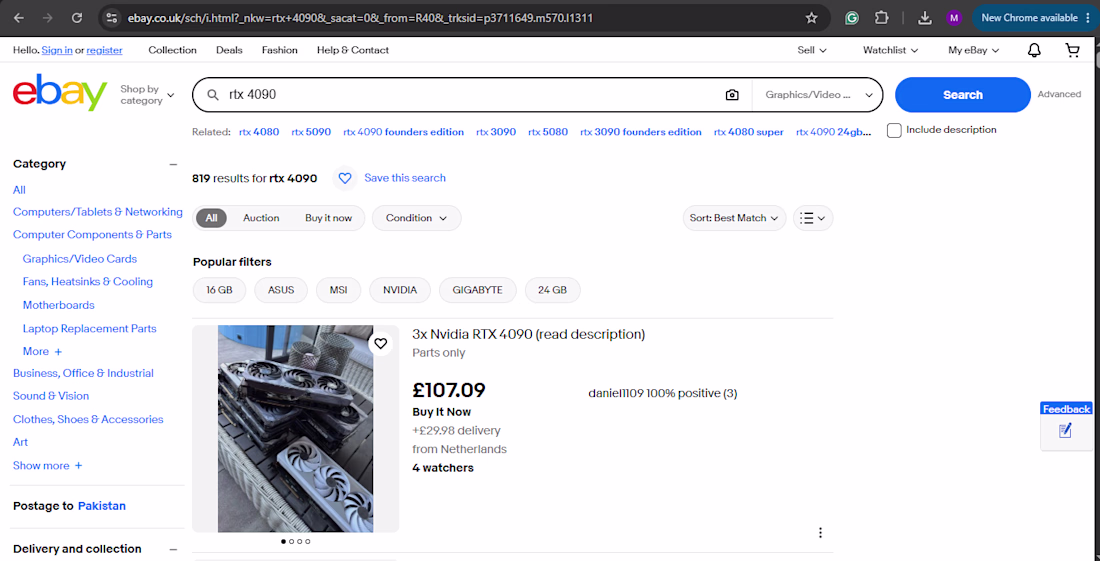Open Fans, Heatsinks & Cooling category

pyautogui.click(x=88, y=282)
